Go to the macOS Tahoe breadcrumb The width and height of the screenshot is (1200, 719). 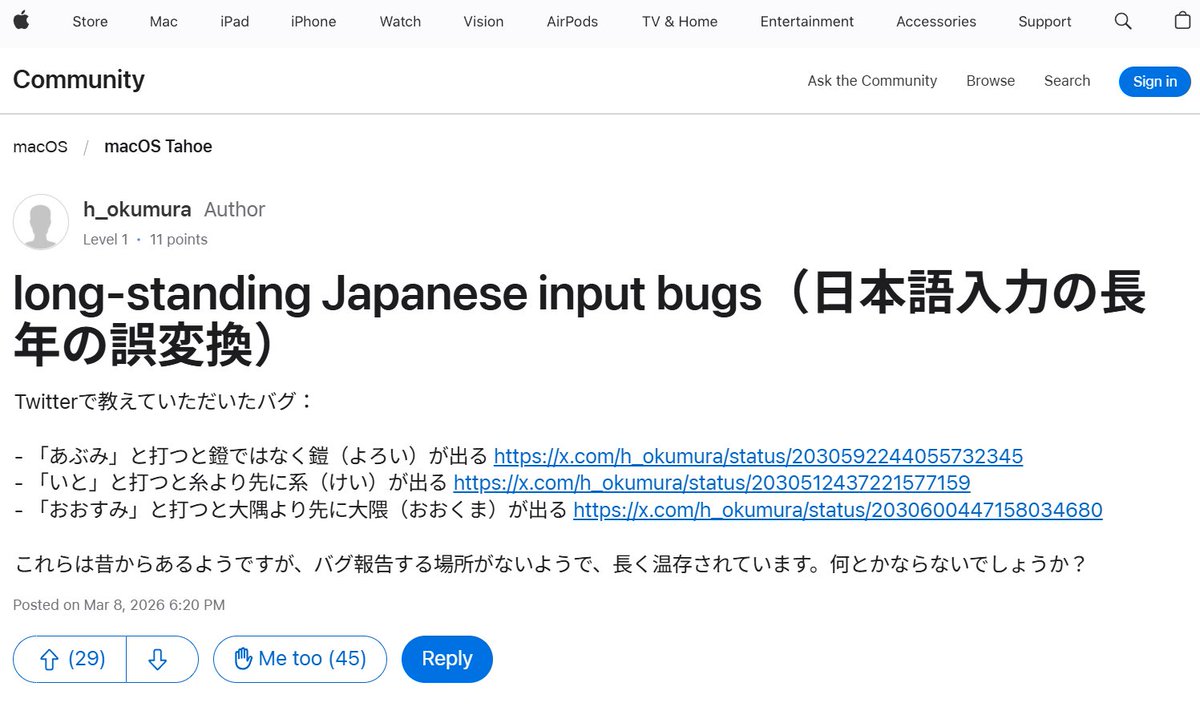158,146
